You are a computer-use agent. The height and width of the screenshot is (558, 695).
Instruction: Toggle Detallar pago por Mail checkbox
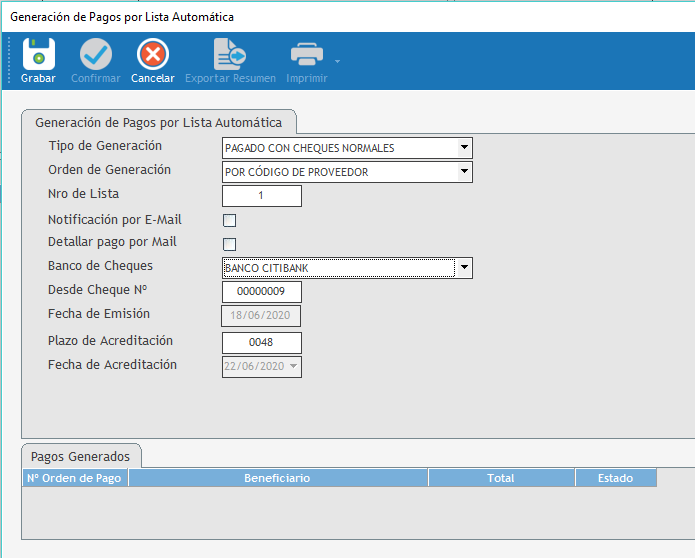(229, 244)
